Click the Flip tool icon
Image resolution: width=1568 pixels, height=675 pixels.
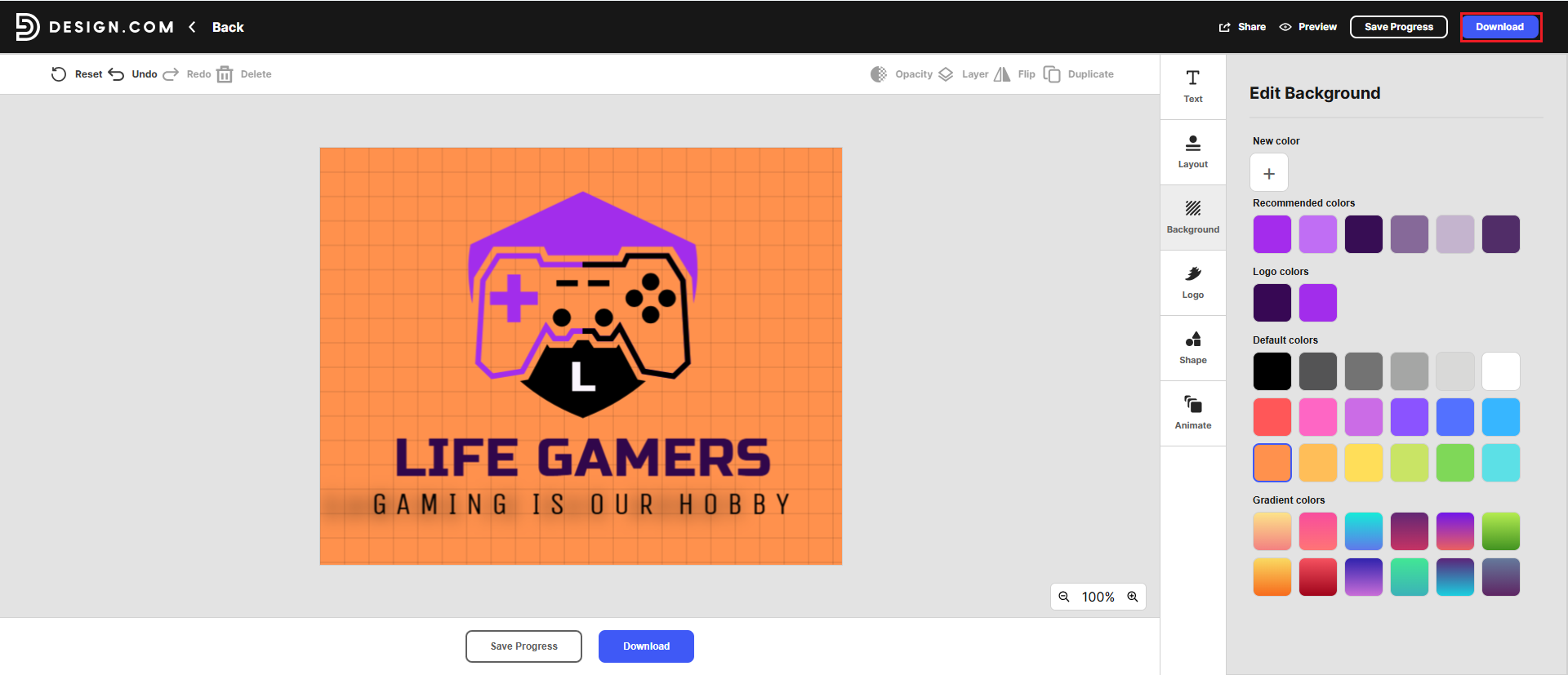click(x=1002, y=74)
